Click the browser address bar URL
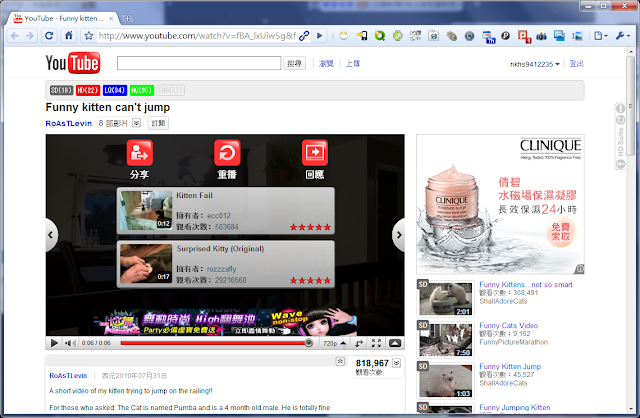This screenshot has width=640, height=418. pos(197,36)
